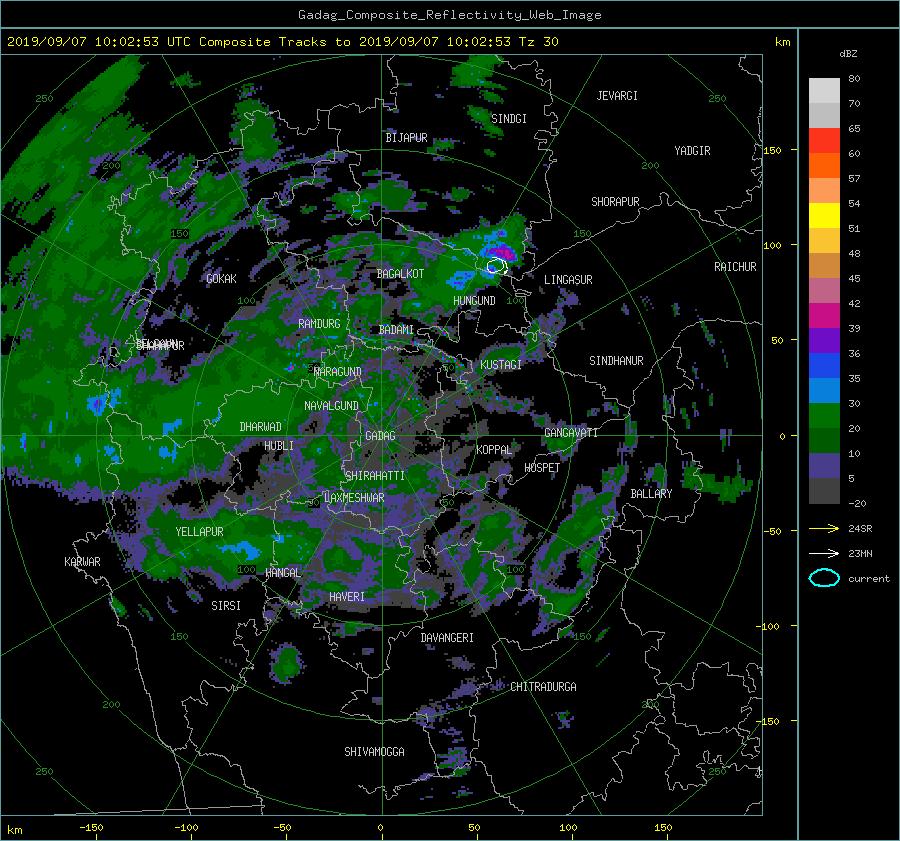Screen dimensions: 900x841
Task: Click the LAXMESHWAR city label
Action: point(354,498)
